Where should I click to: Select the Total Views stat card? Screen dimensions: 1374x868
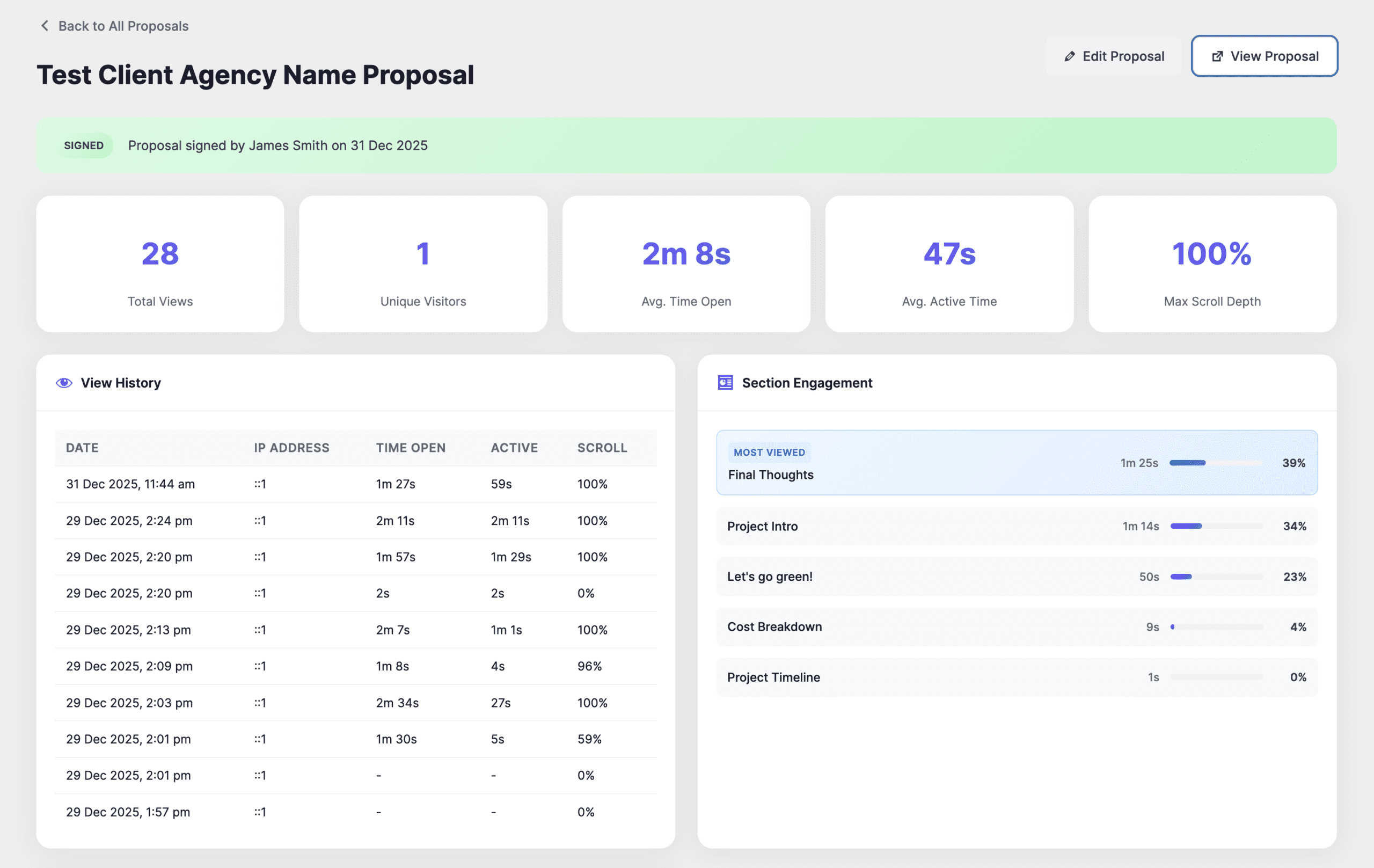[x=160, y=264]
